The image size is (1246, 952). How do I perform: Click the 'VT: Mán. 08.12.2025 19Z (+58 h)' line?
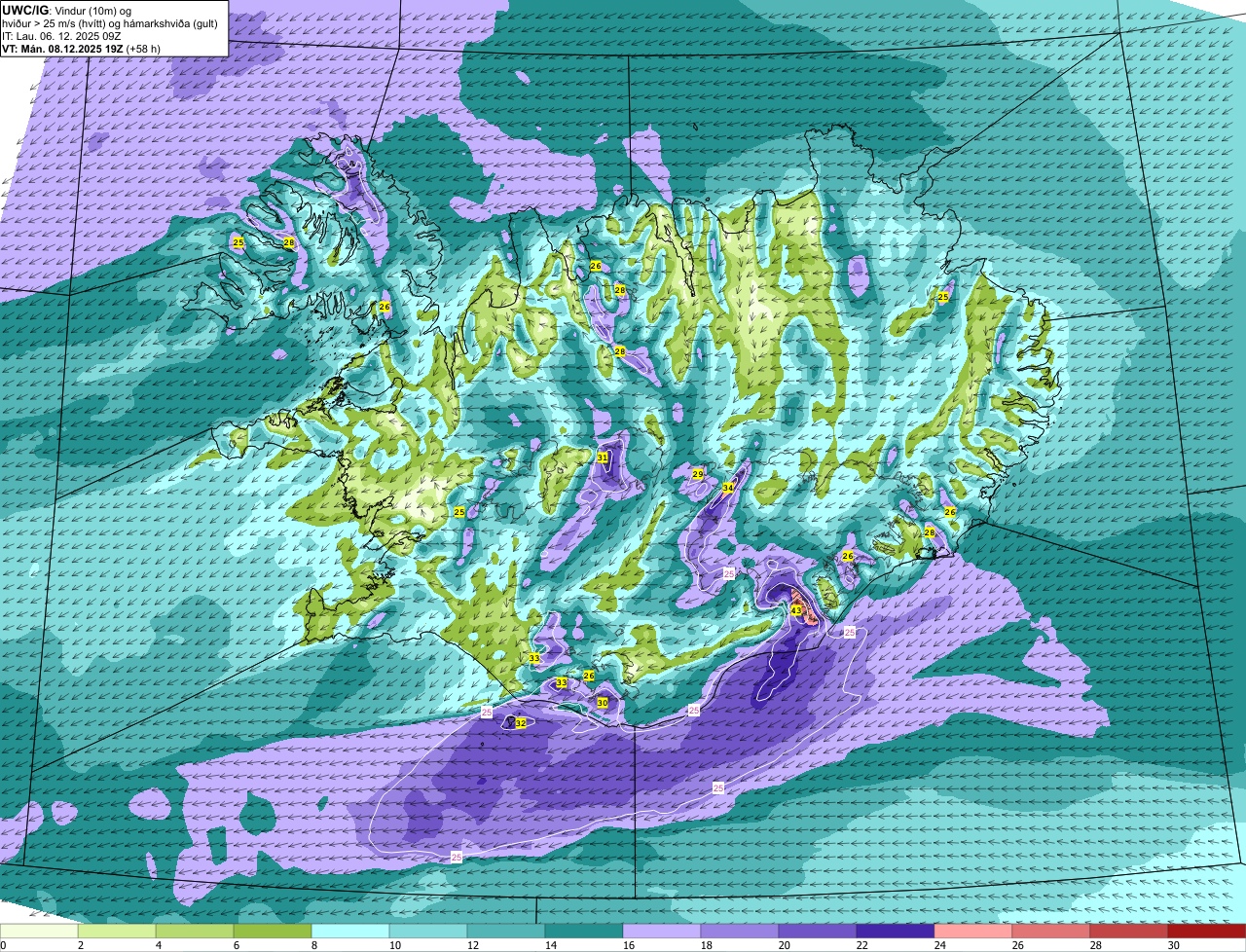pyautogui.click(x=82, y=48)
